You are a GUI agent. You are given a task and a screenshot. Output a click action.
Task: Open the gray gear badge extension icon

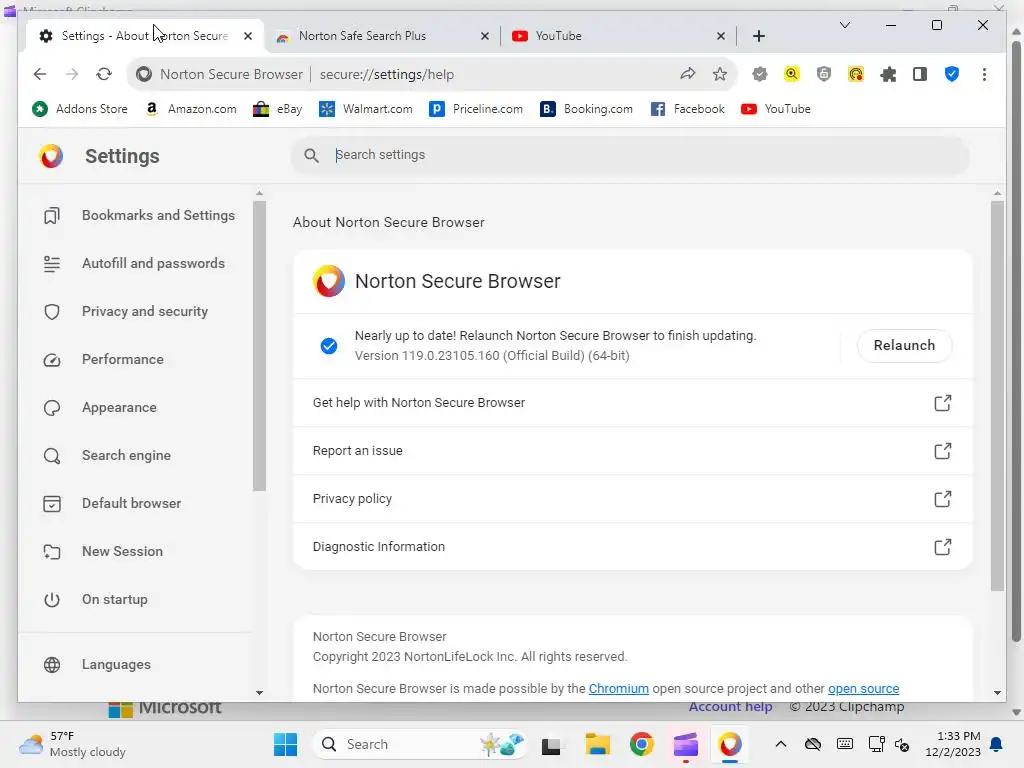[x=760, y=74]
